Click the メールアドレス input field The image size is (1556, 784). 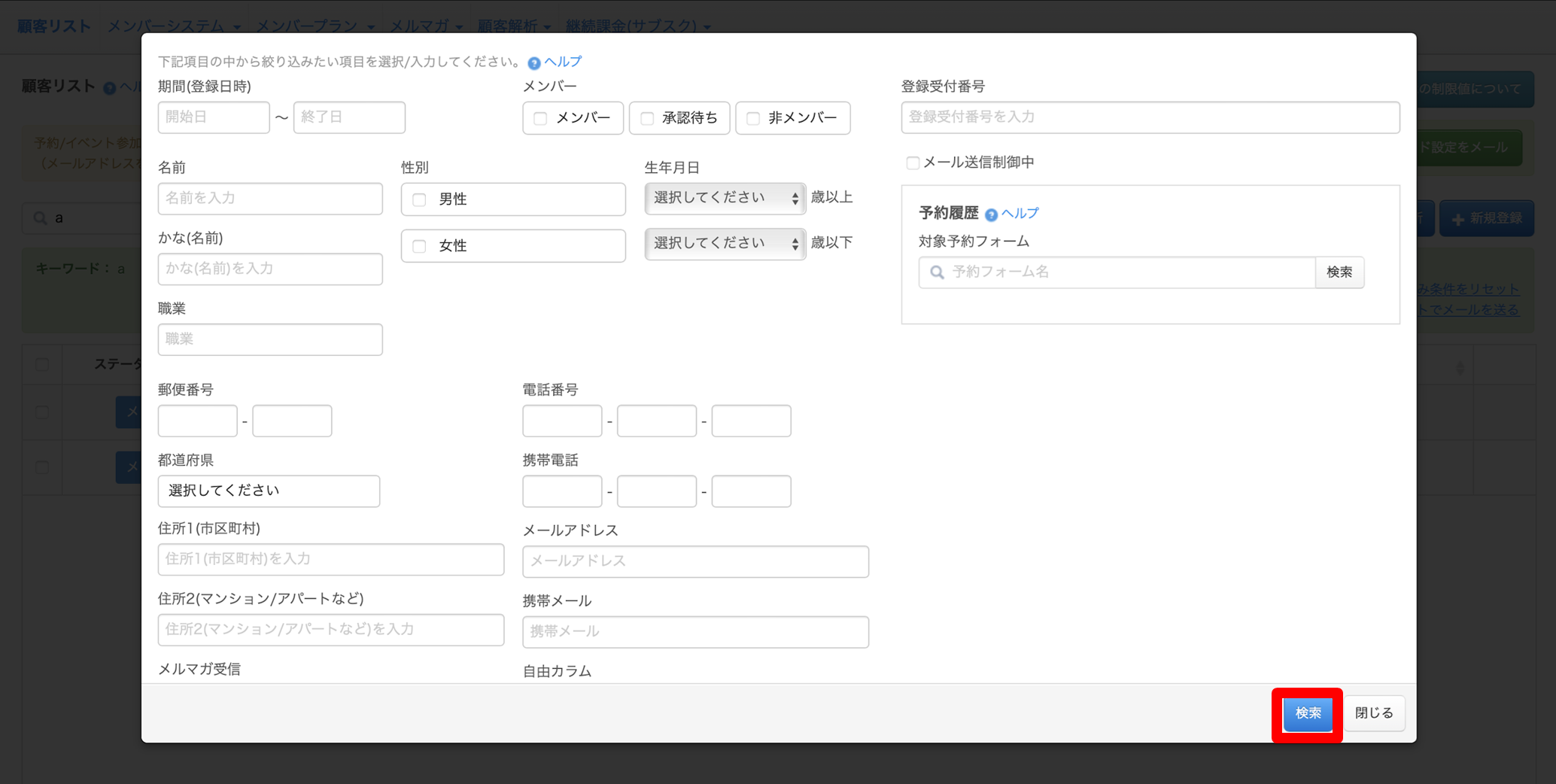click(695, 561)
